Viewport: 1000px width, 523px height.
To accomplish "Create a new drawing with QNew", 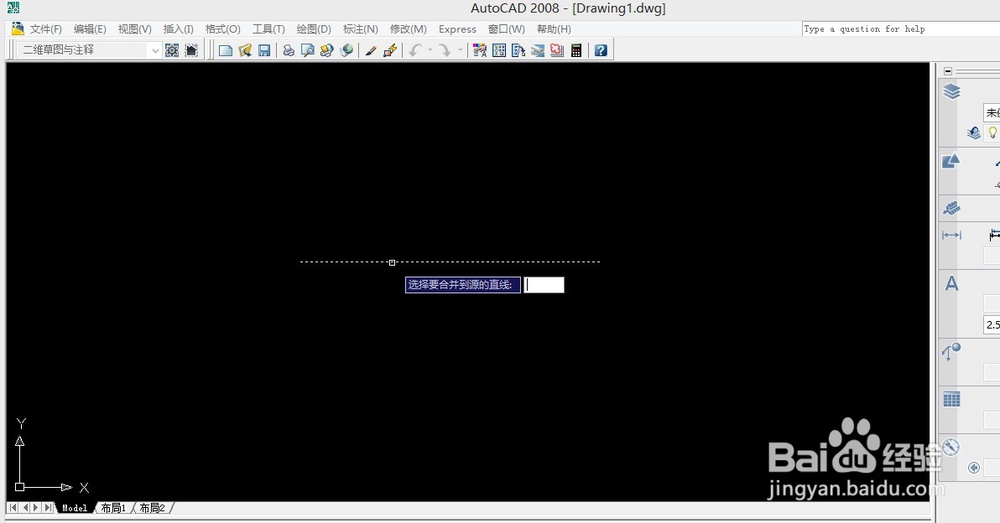I will (225, 50).
